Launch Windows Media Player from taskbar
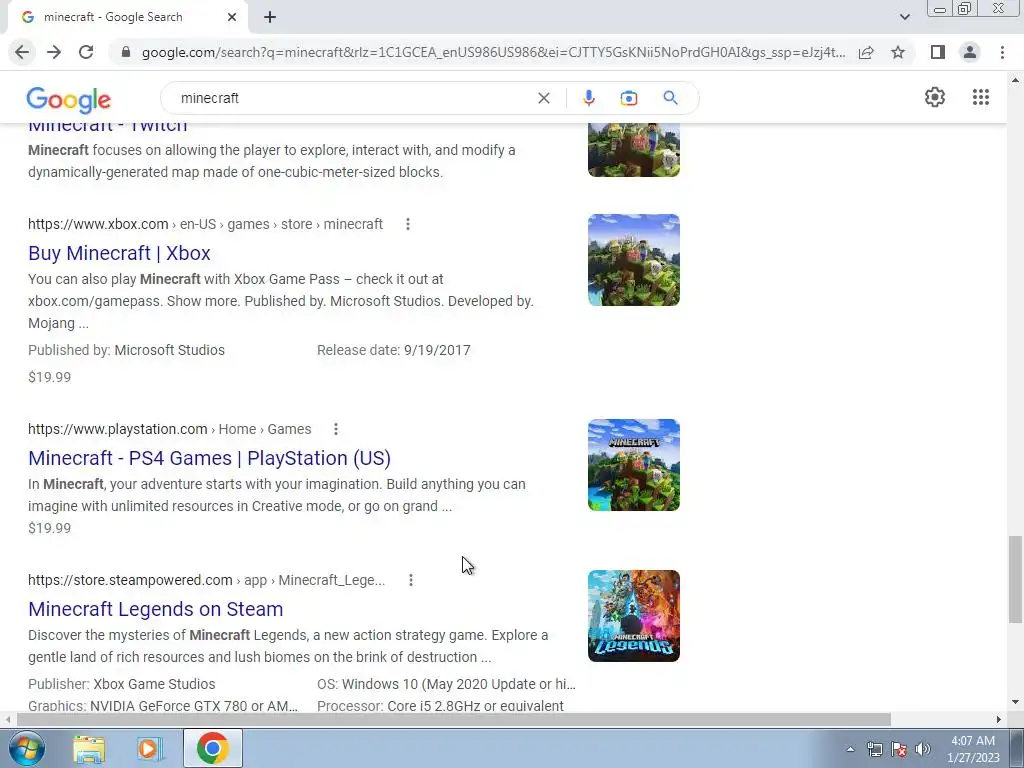Image resolution: width=1024 pixels, height=768 pixels. 150,749
